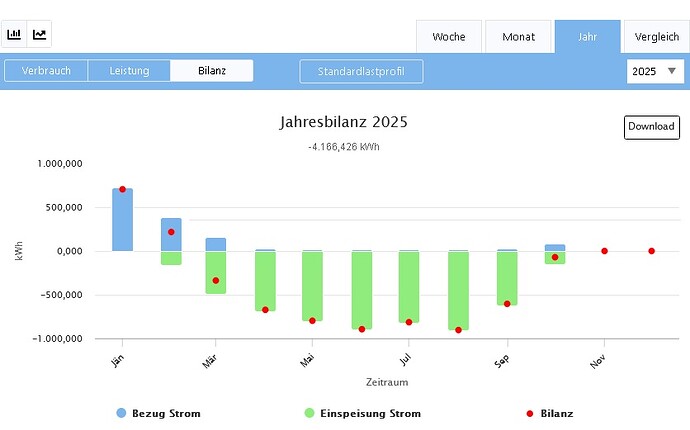Screen dimensions: 690x430
Task: Switch to the Jahr tab
Action: pos(587,37)
